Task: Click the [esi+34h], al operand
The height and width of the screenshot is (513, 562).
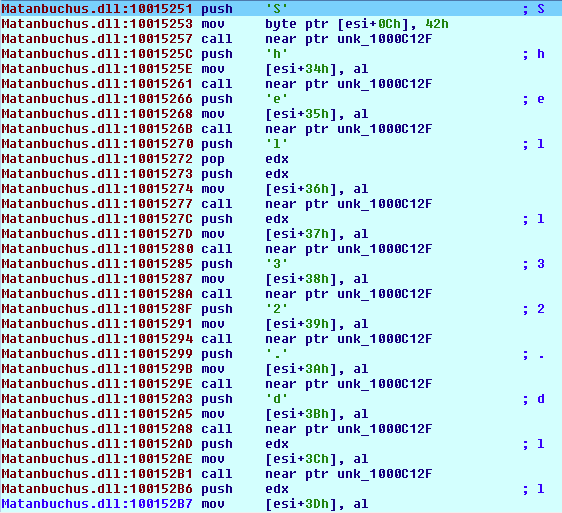Action: (x=316, y=69)
